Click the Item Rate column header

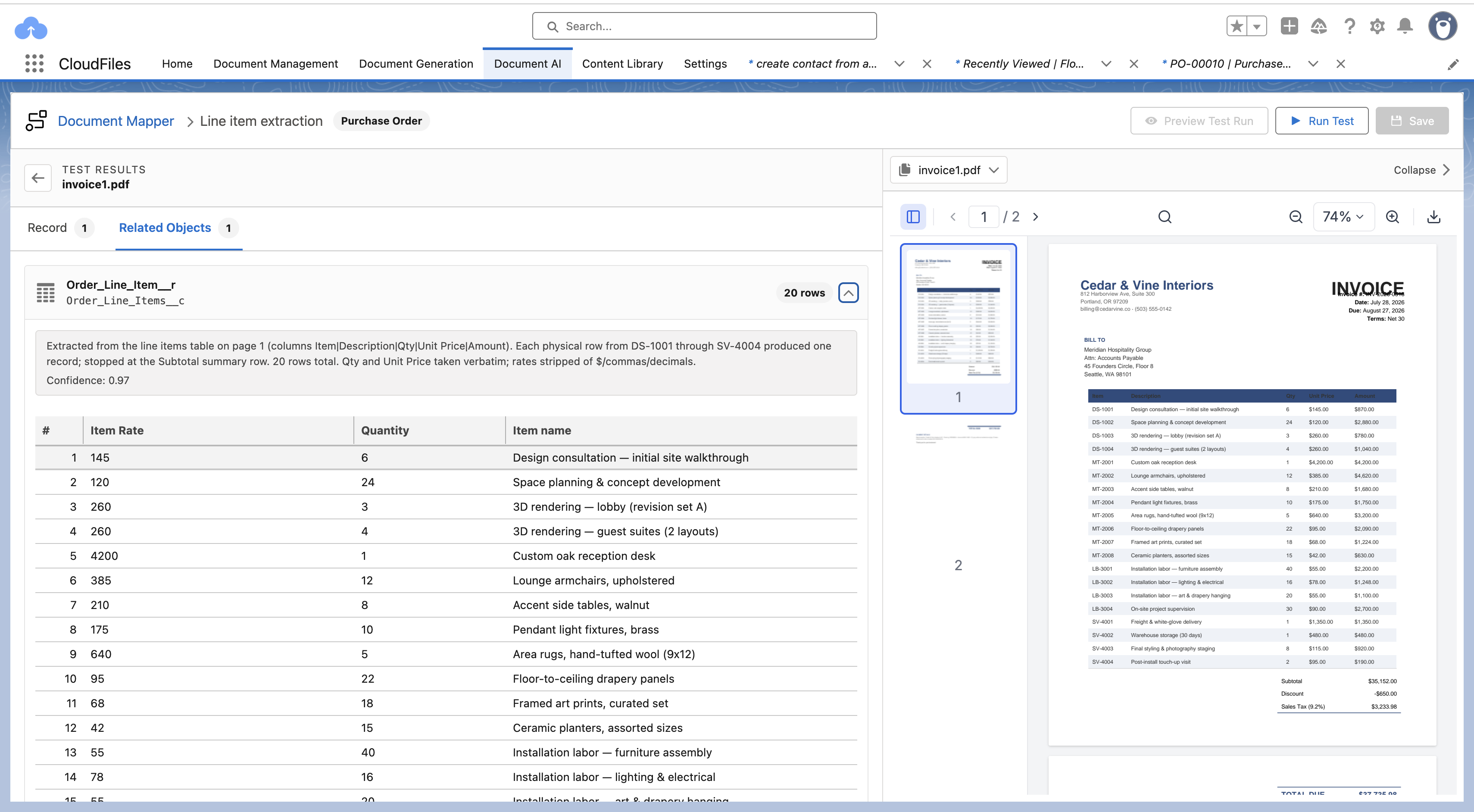pos(218,430)
